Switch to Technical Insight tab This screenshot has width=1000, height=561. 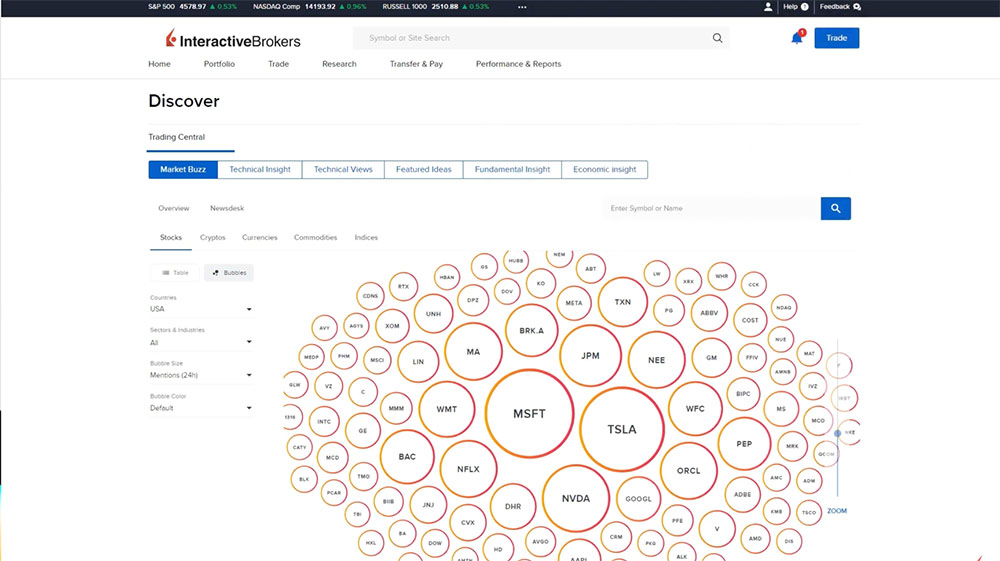tap(260, 170)
